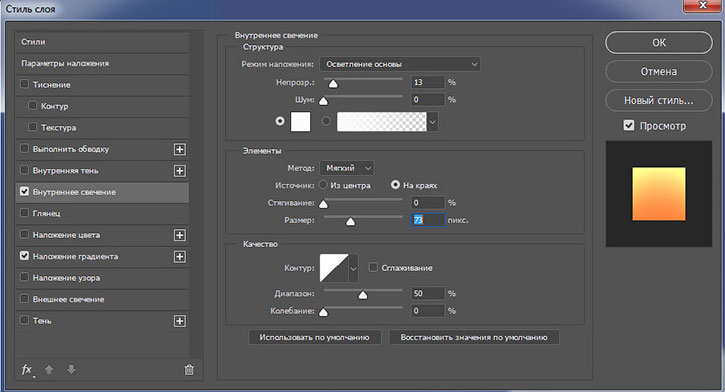The image size is (725, 392).
Task: Click the white glow color swatch
Action: click(x=301, y=122)
